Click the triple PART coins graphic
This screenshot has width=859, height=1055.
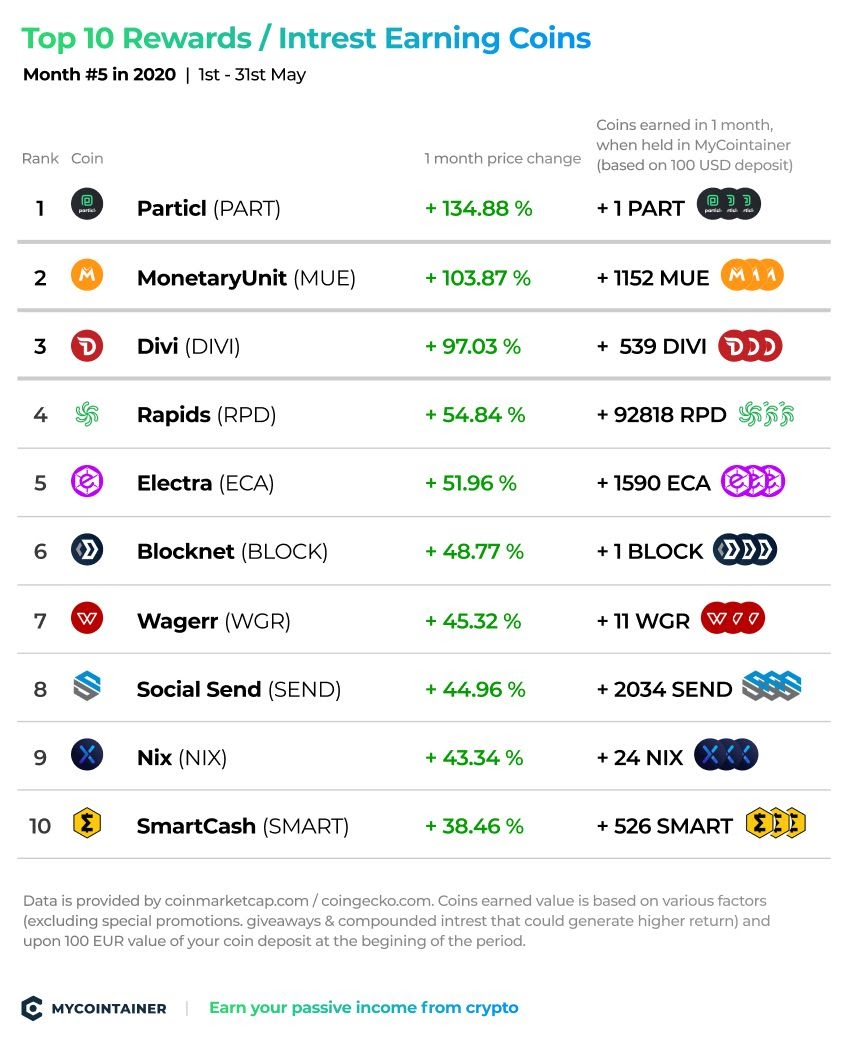coord(729,204)
